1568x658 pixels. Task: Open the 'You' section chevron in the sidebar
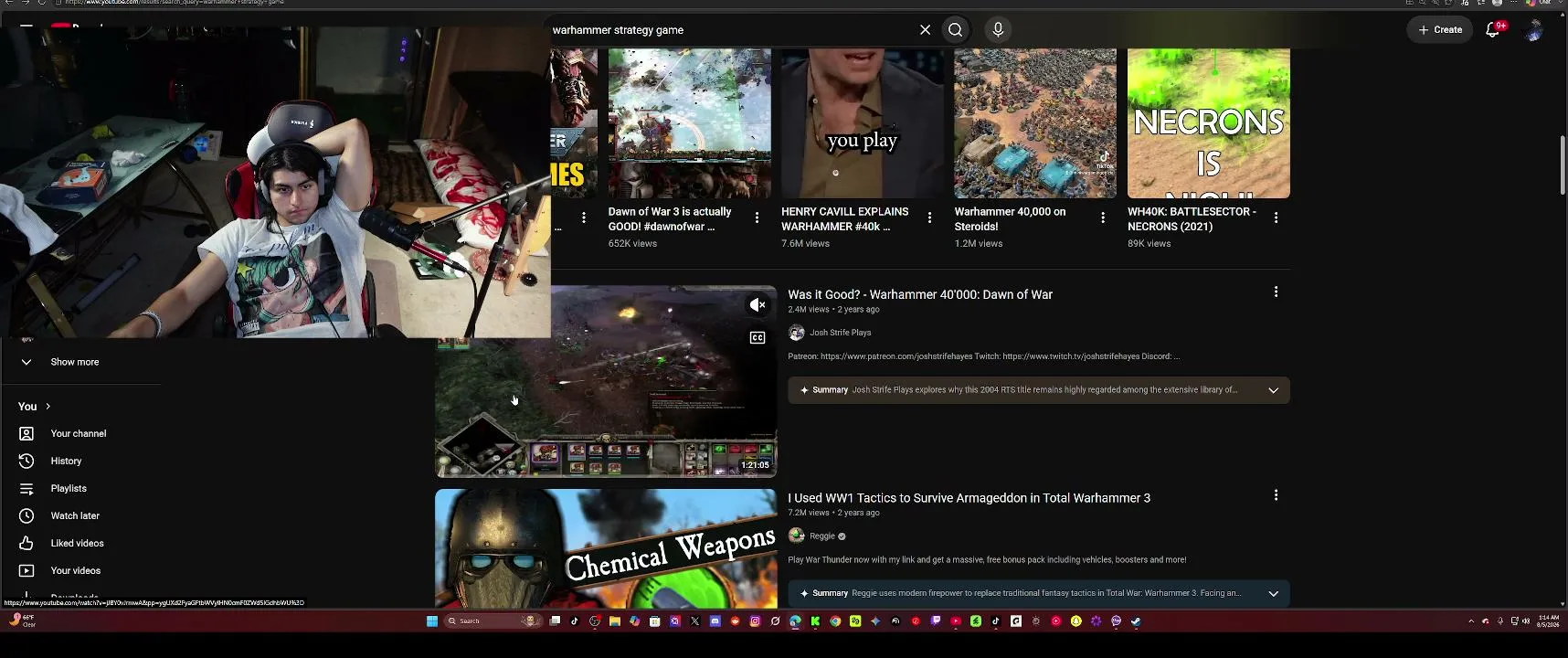pyautogui.click(x=48, y=407)
